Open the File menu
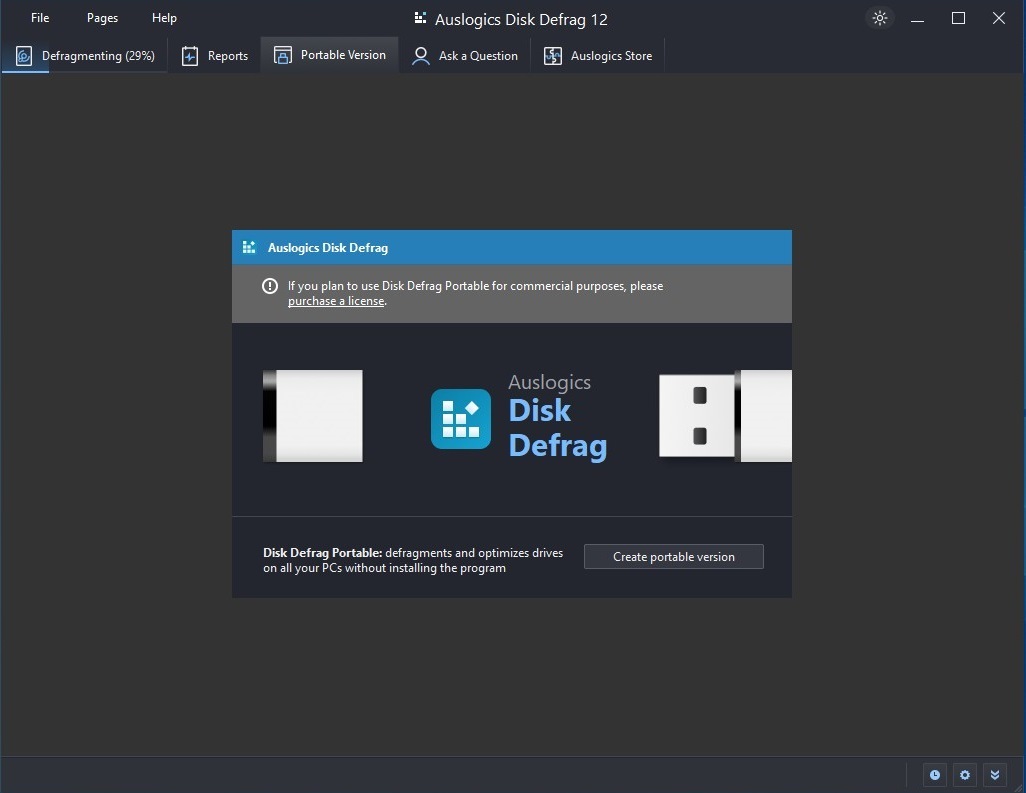Image resolution: width=1026 pixels, height=793 pixels. pos(40,18)
